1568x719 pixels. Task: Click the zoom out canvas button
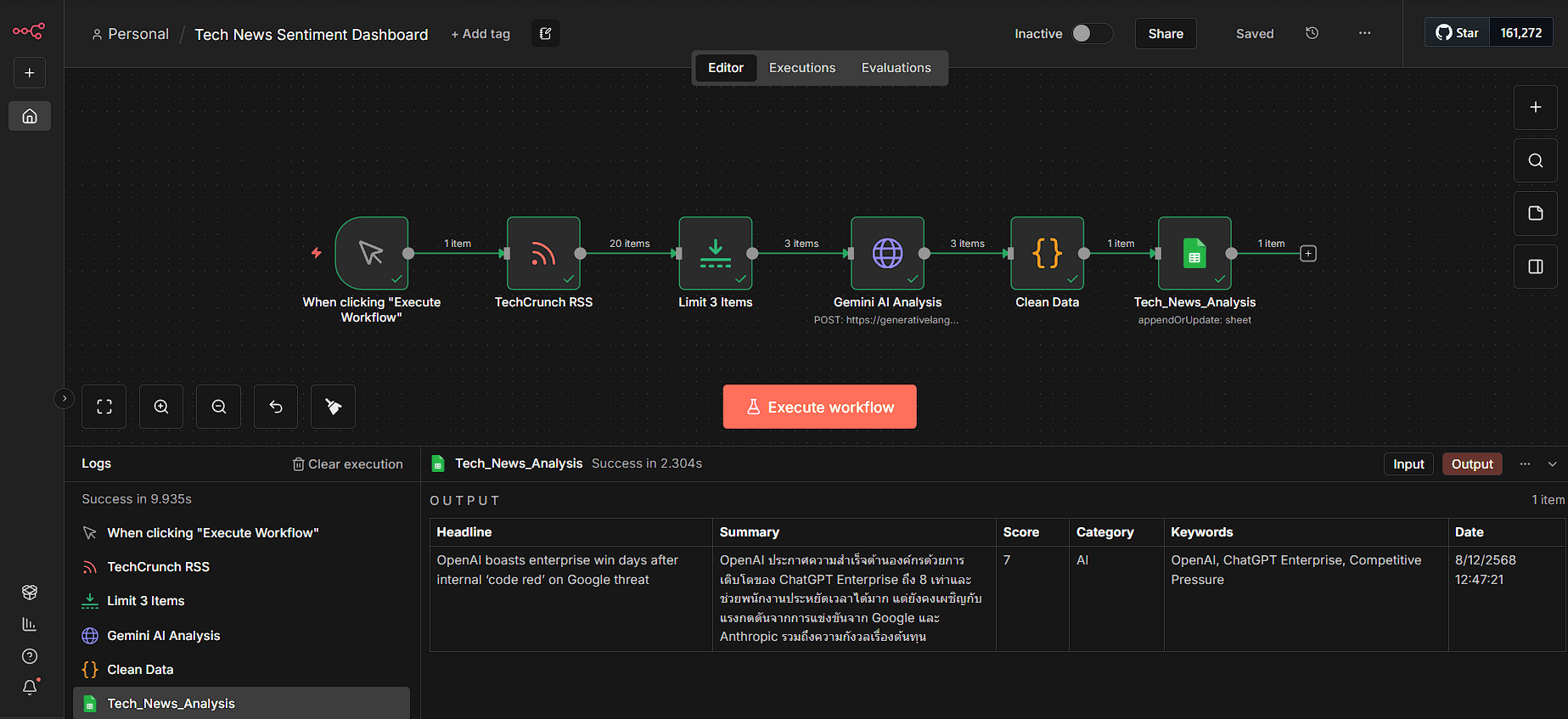(x=219, y=407)
